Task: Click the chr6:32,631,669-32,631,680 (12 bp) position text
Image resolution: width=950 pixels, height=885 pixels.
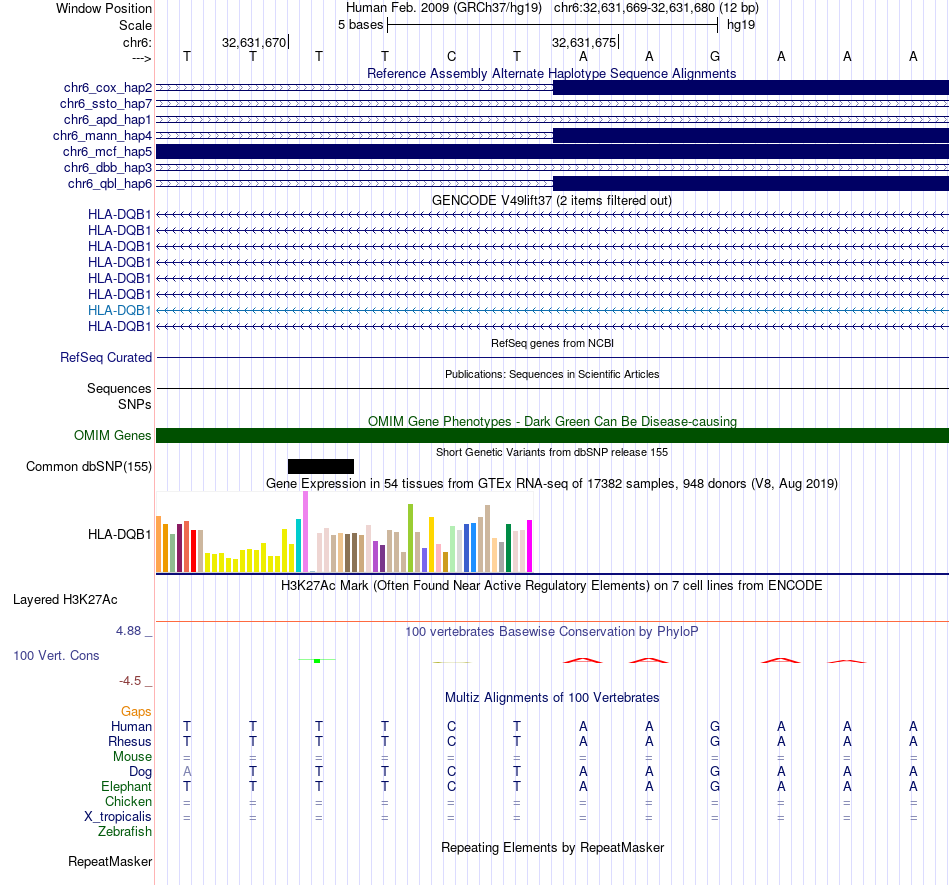Action: pos(656,8)
